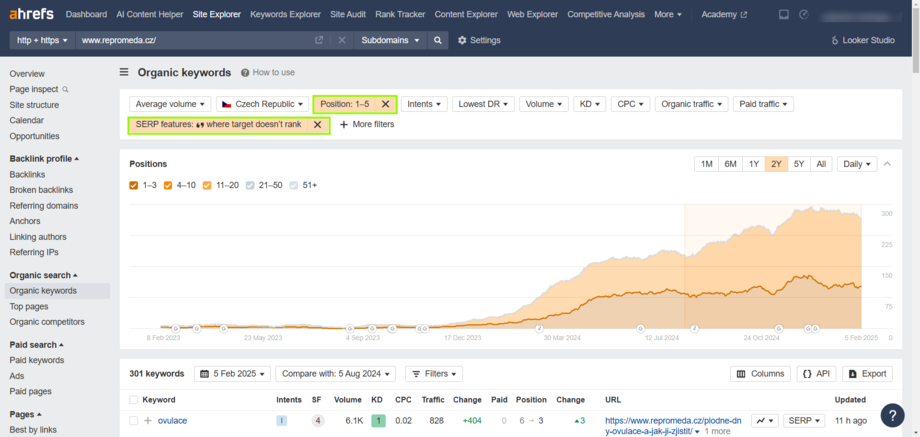920x437 pixels.
Task: Remove the Position 1–5 filter
Action: pyautogui.click(x=386, y=104)
